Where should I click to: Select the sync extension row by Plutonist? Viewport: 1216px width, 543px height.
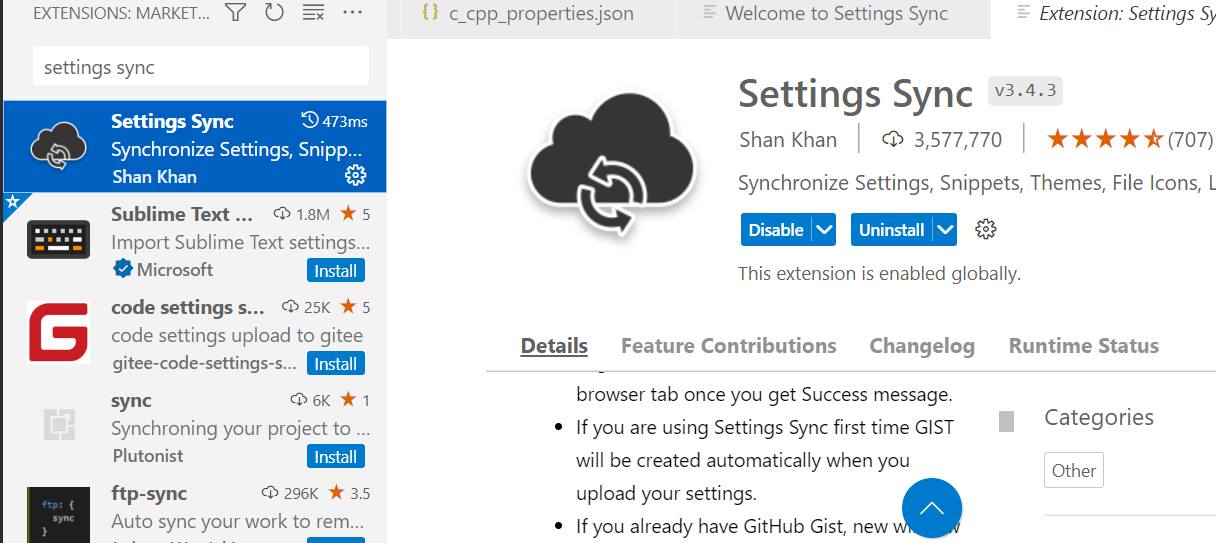pos(194,426)
